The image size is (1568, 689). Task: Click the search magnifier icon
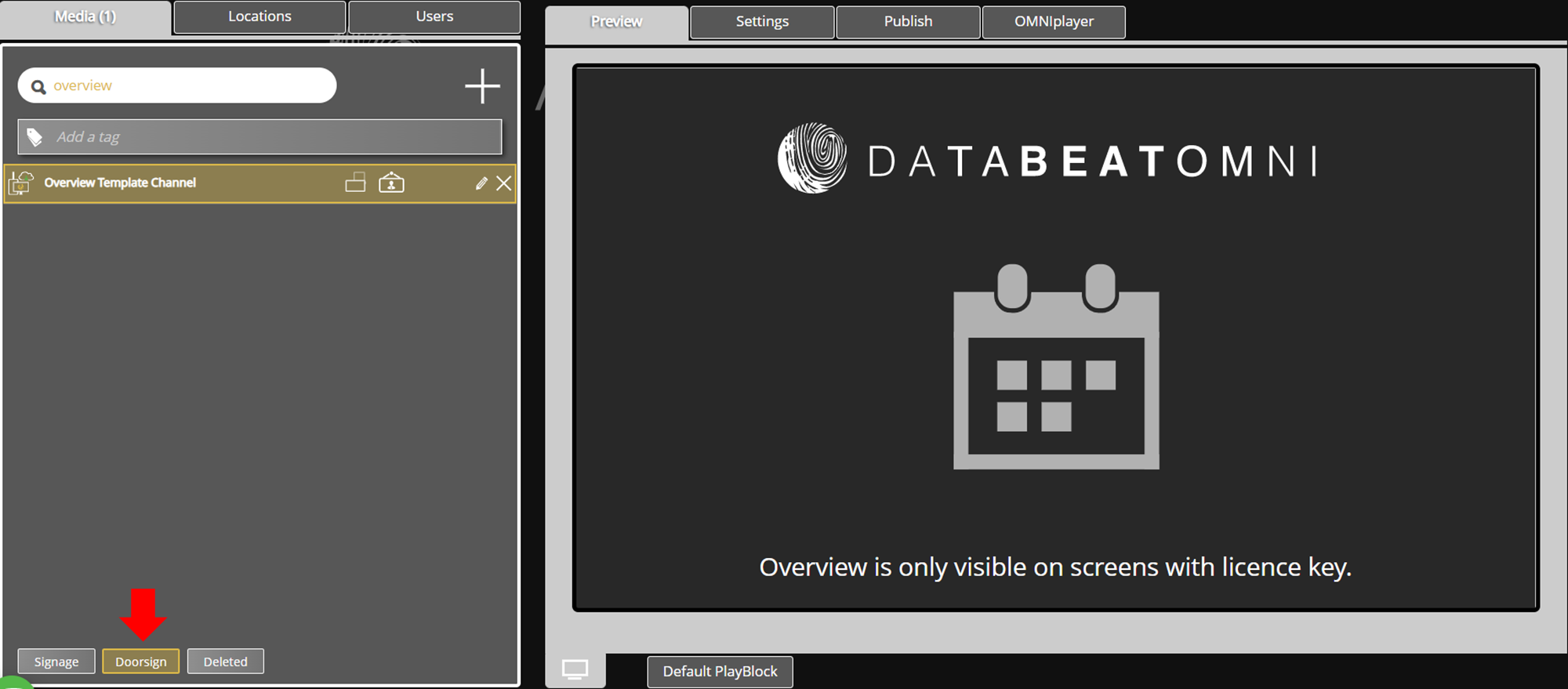38,86
